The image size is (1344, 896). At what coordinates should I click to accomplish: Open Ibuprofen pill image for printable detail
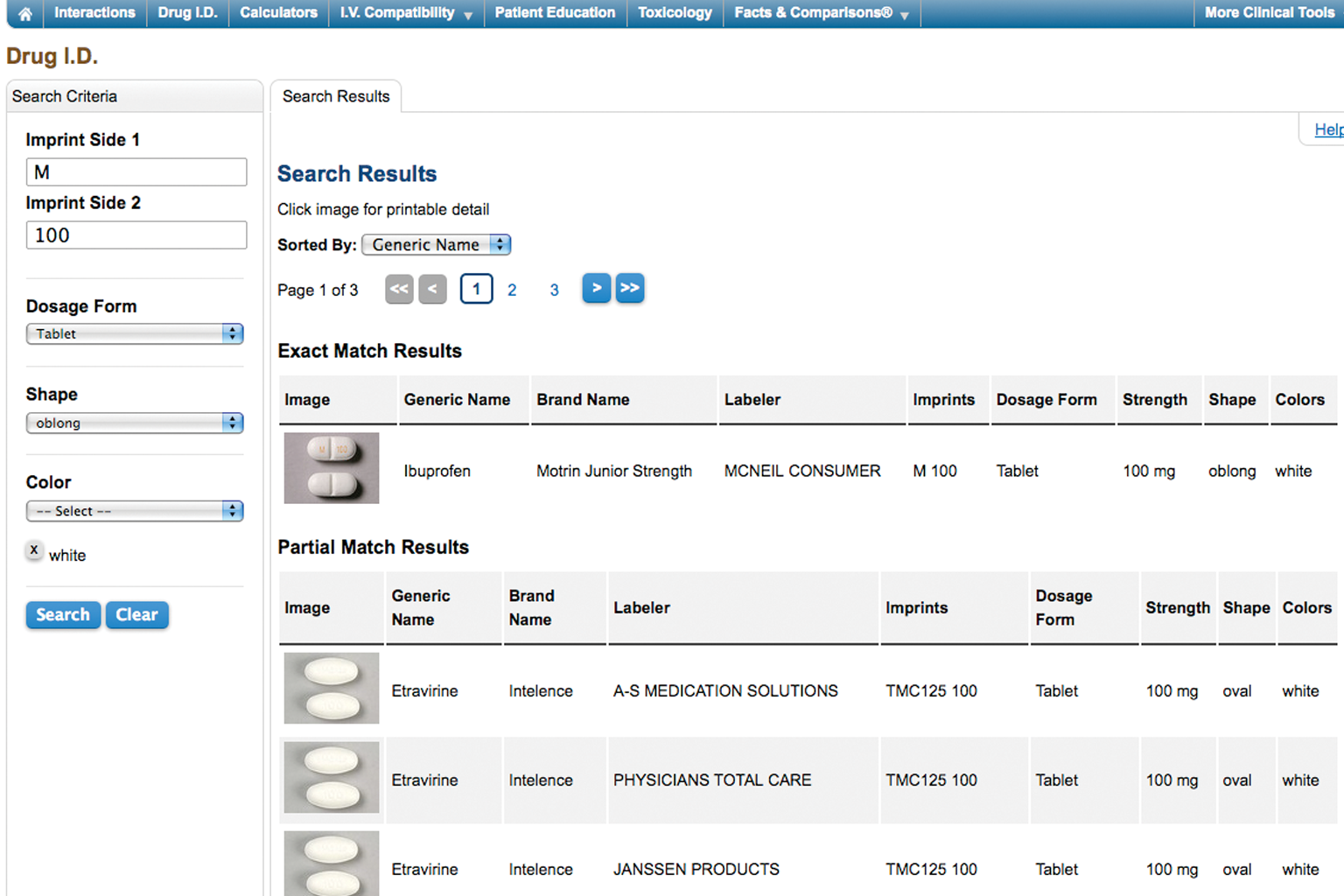331,468
